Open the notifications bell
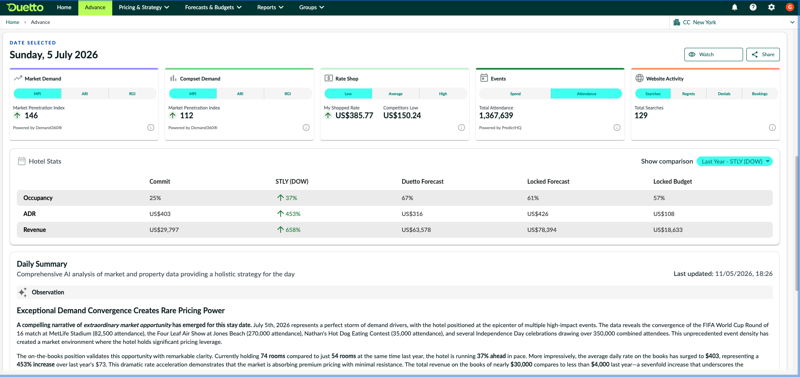 coord(735,7)
